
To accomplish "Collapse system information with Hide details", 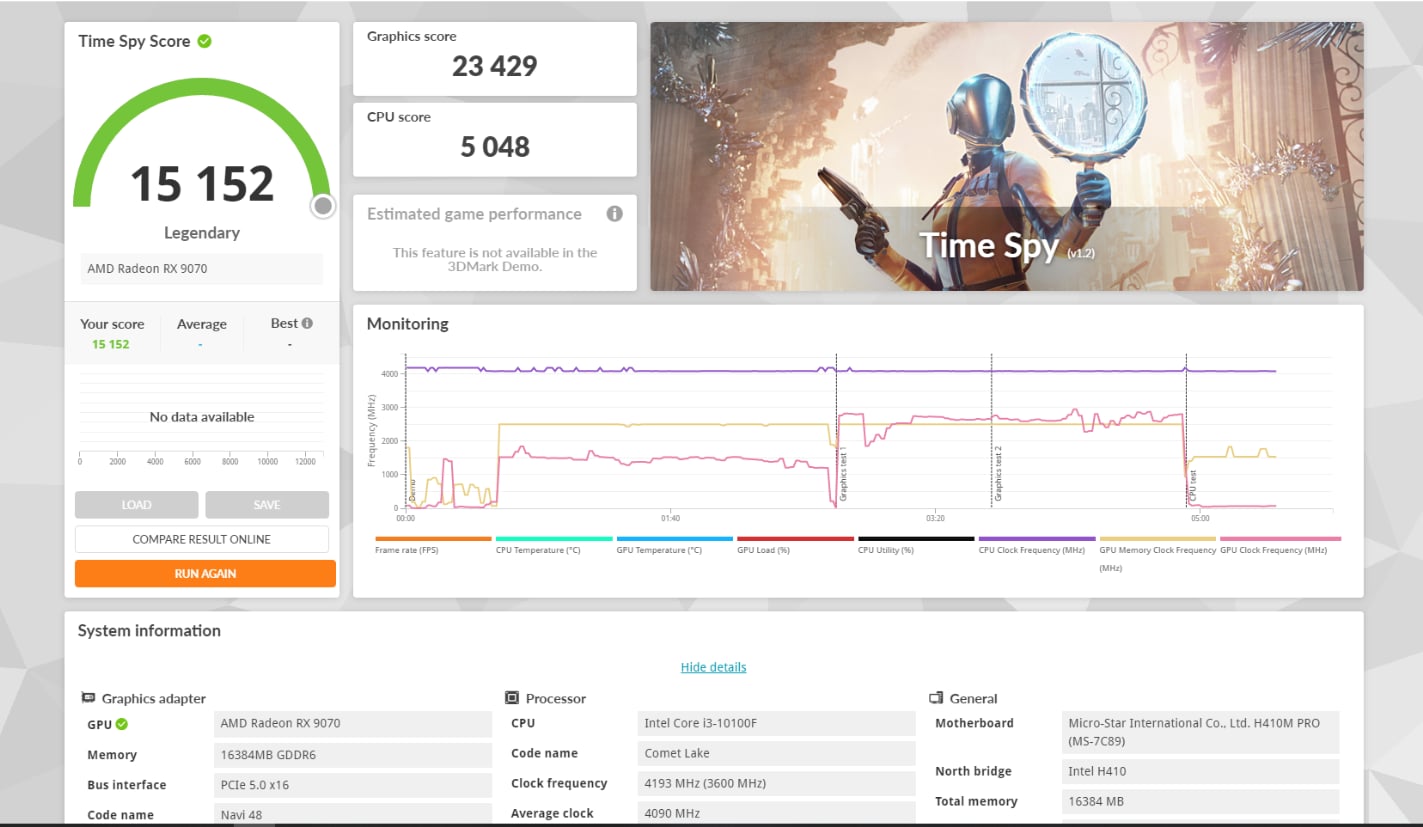I will (x=713, y=667).
